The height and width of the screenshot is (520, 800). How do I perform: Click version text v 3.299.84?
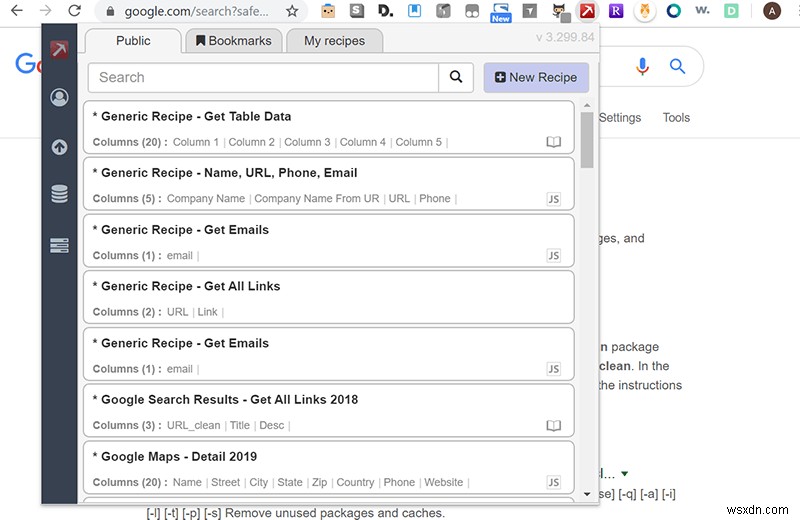tap(565, 37)
